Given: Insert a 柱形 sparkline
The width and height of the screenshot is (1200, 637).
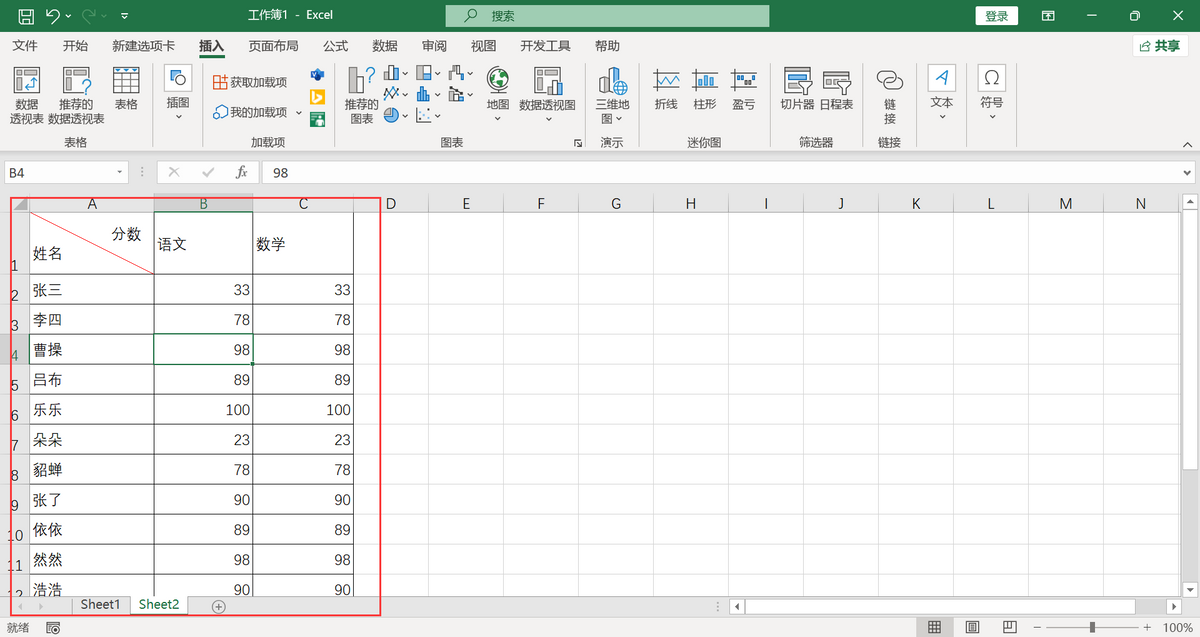Looking at the screenshot, I should click(705, 88).
